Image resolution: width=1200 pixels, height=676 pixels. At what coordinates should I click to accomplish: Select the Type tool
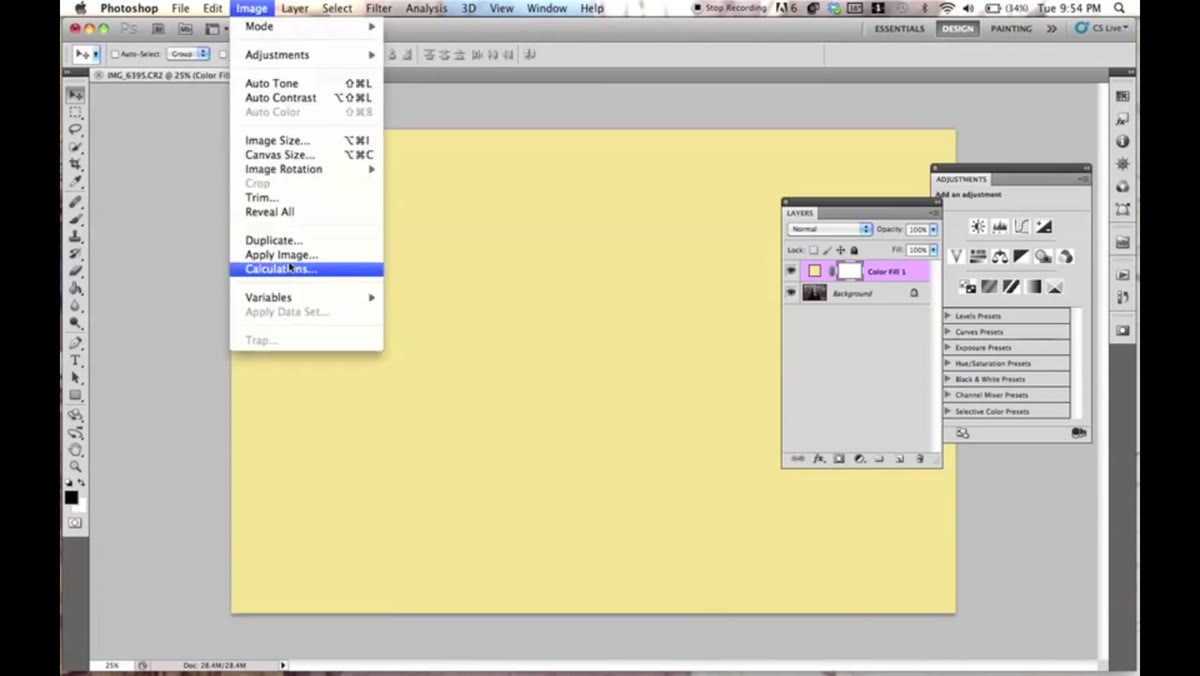coord(75,360)
